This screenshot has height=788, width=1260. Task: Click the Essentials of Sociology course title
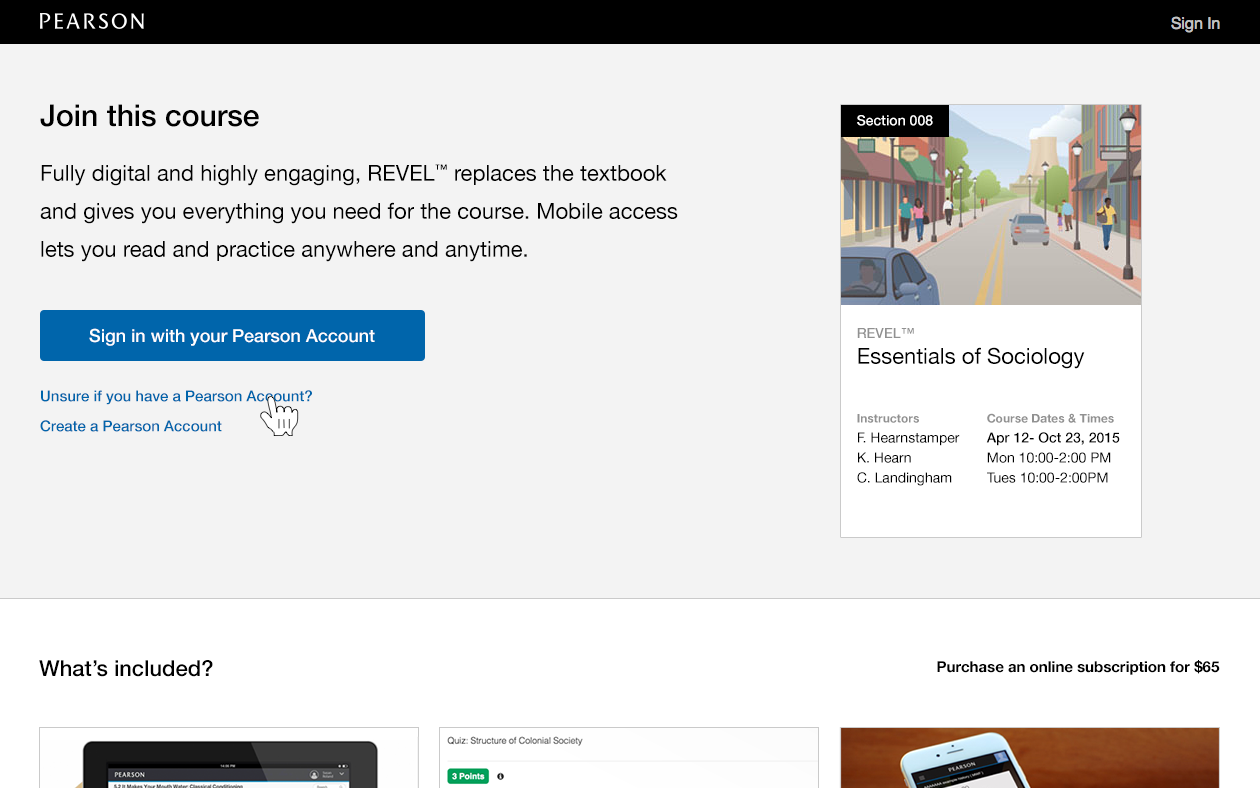click(x=970, y=357)
